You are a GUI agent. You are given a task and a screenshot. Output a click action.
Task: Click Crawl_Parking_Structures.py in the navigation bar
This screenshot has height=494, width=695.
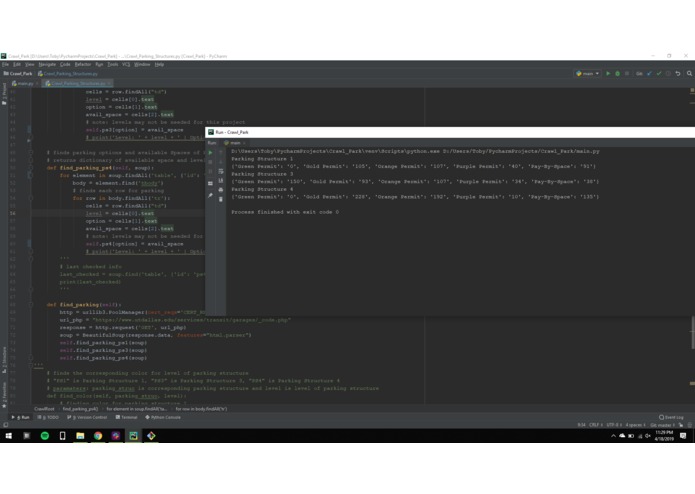pyautogui.click(x=68, y=74)
